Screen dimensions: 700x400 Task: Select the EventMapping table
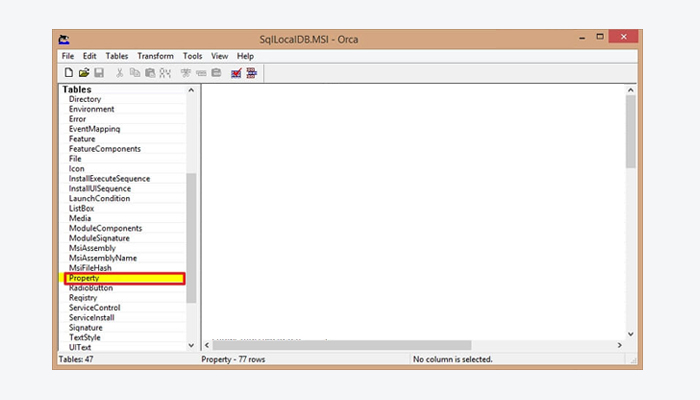pos(94,129)
